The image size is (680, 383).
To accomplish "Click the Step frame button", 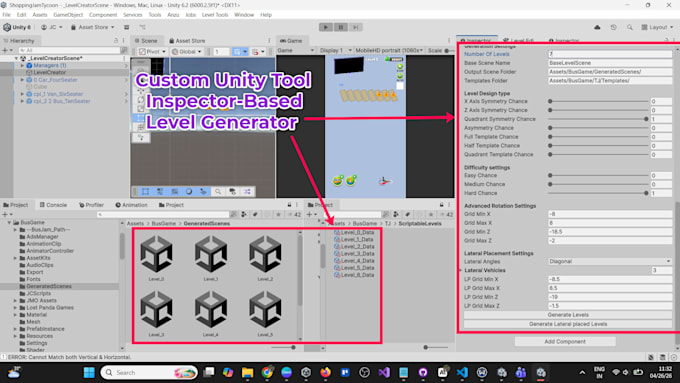I will 355,27.
